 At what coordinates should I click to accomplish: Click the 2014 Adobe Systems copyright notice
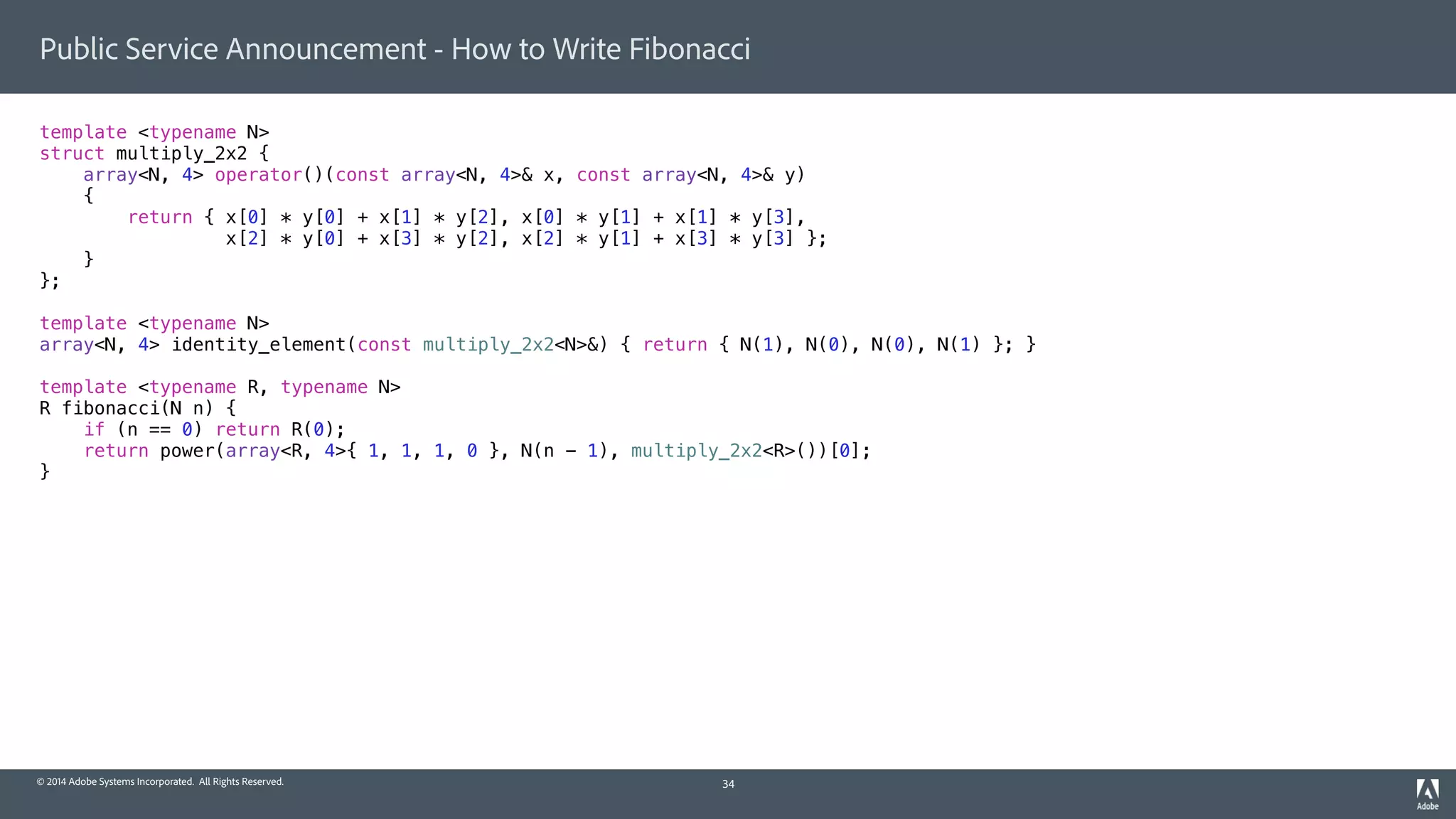160,781
